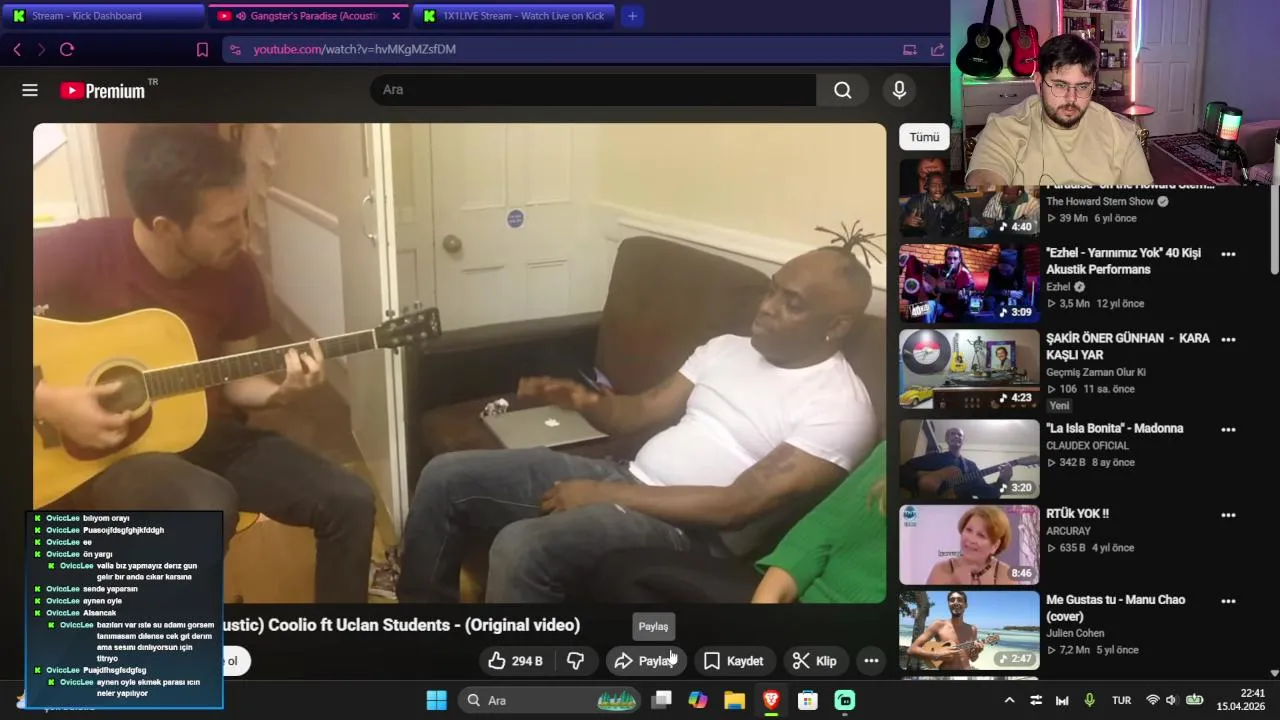Switch to Stream - Kick Dashboard tab
Viewport: 1280px width, 720px height.
pyautogui.click(x=103, y=15)
